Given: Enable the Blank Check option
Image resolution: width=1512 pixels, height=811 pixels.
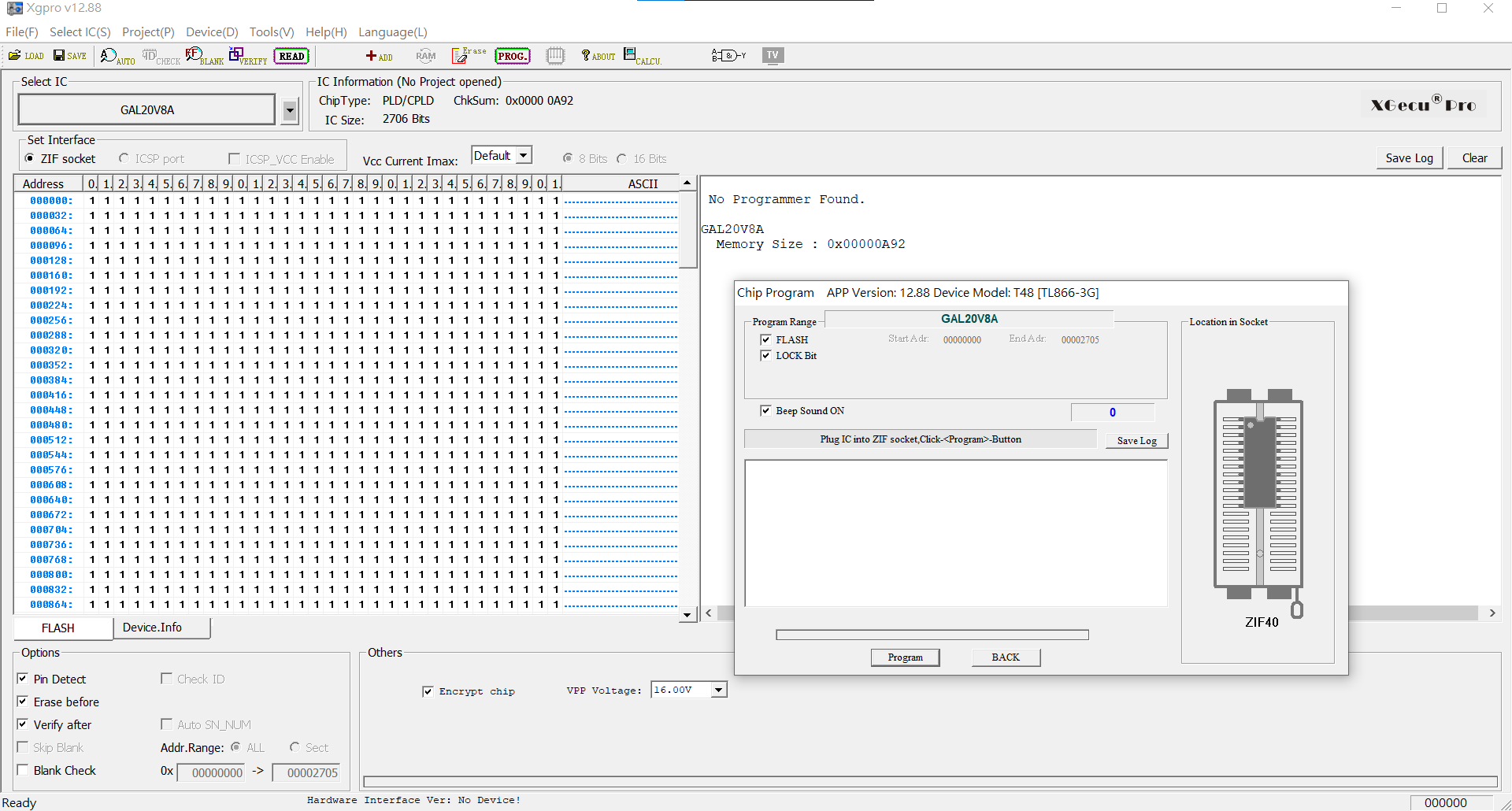Looking at the screenshot, I should [x=23, y=770].
